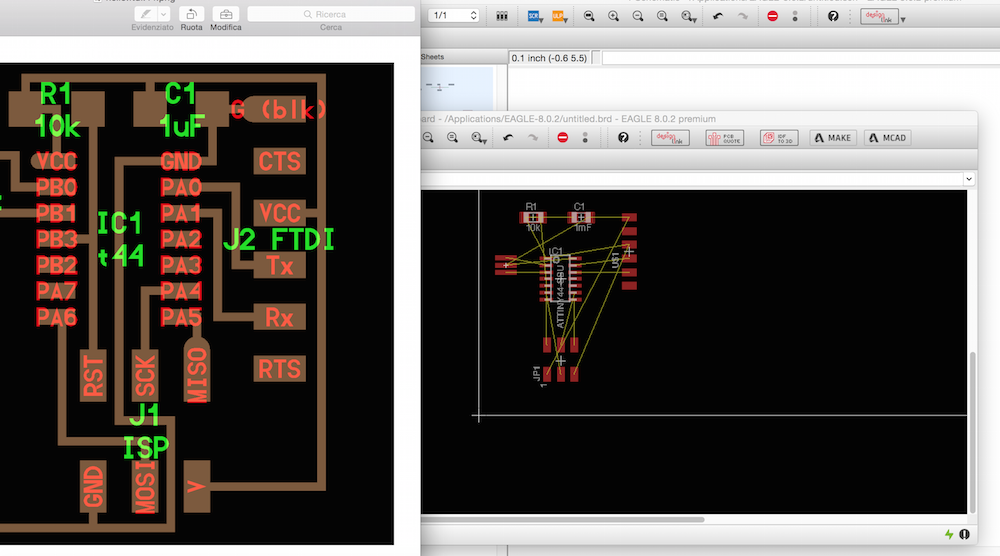Expand design link dropdown arrow in schematic toolbar
Viewport: 1000px width, 556px height.
[903, 20]
